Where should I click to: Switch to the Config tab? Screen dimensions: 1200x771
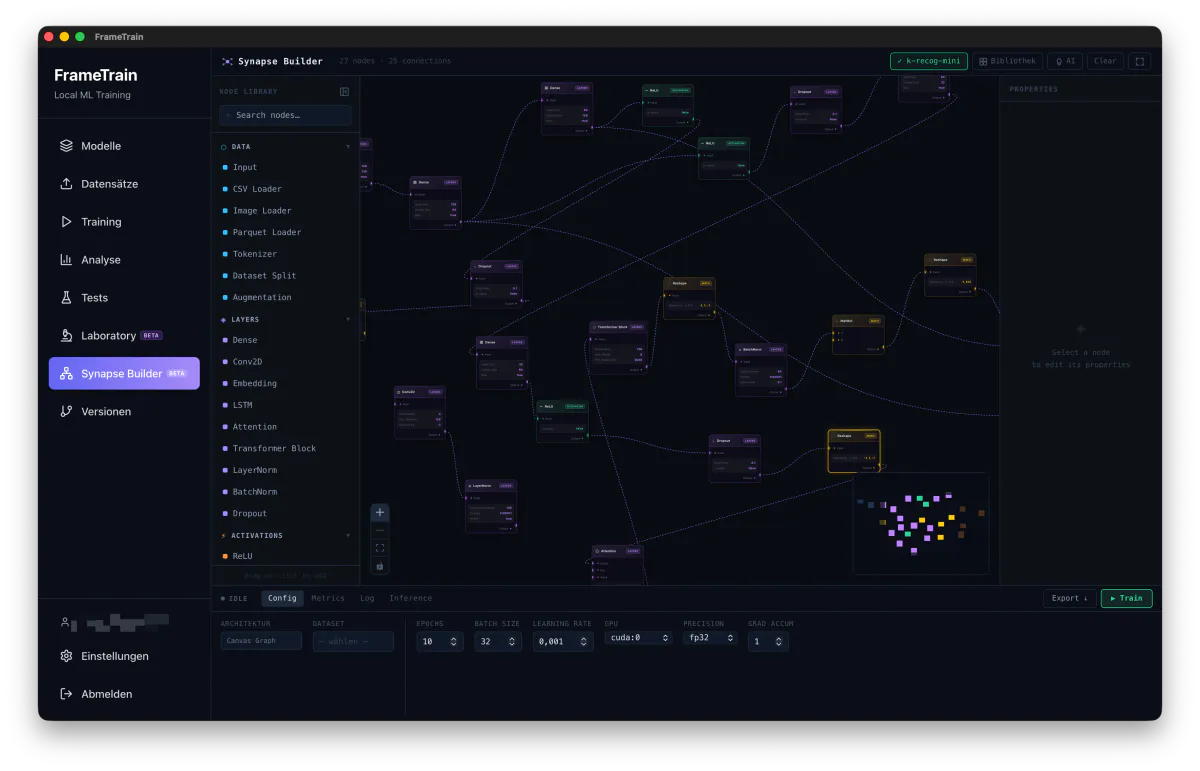coord(282,598)
